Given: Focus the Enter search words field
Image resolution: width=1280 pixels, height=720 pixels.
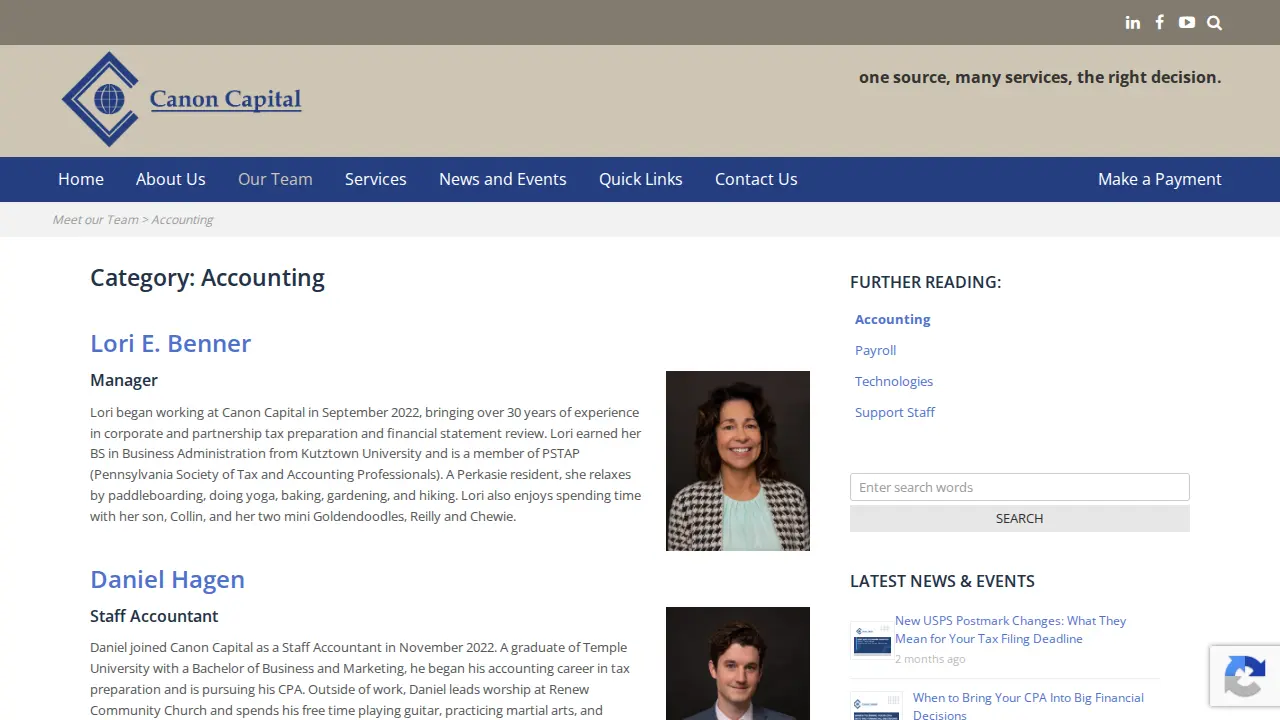Looking at the screenshot, I should click(x=1020, y=487).
